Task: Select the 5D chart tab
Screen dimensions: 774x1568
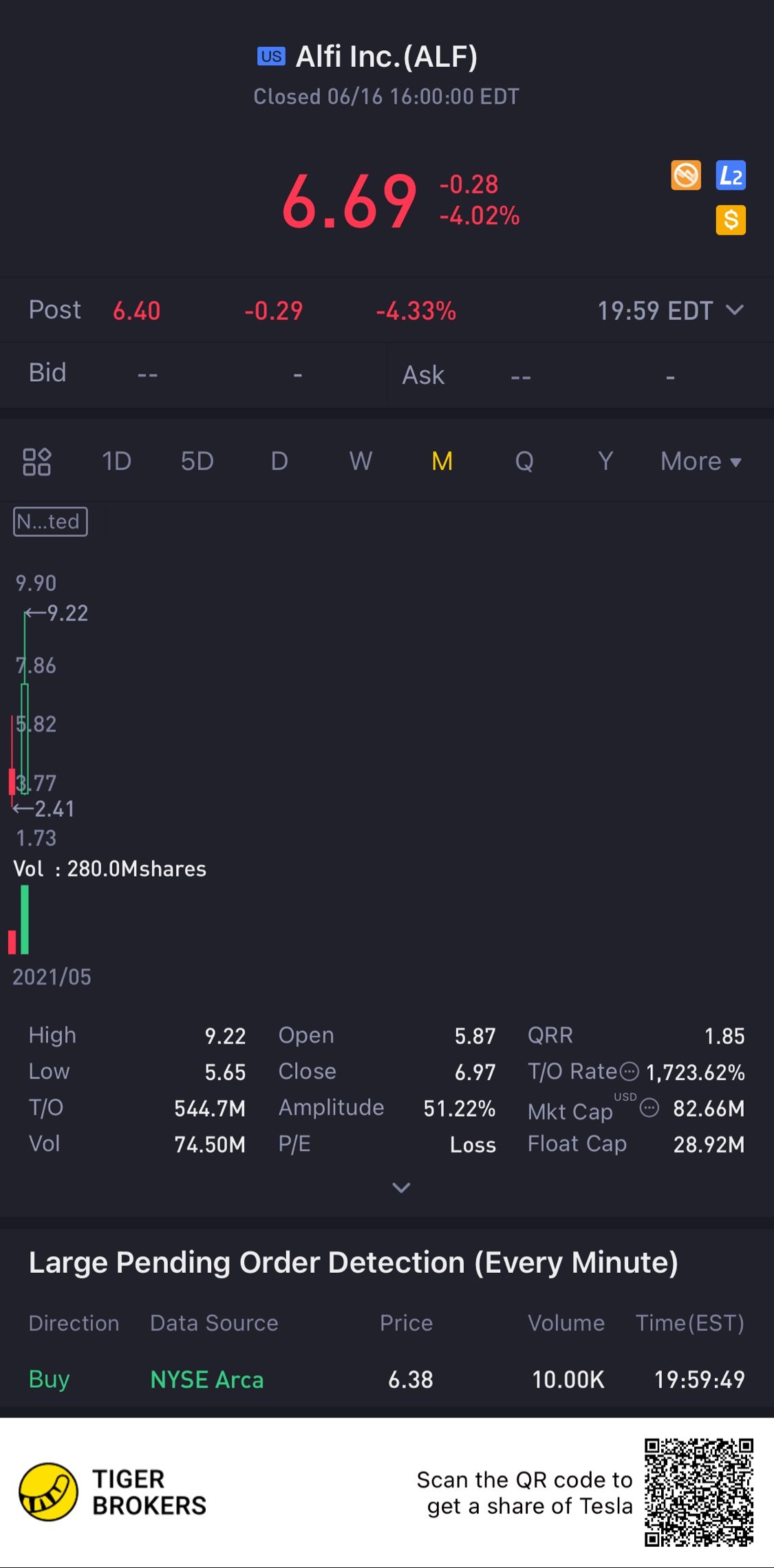Action: click(197, 462)
